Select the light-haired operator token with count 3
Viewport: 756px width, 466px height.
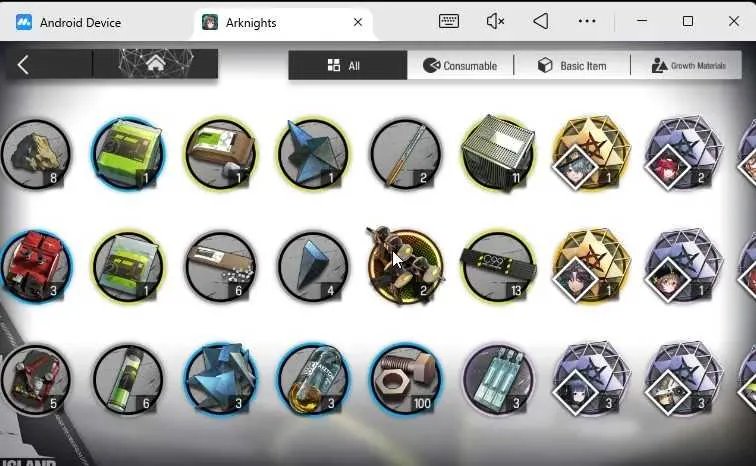coord(684,379)
